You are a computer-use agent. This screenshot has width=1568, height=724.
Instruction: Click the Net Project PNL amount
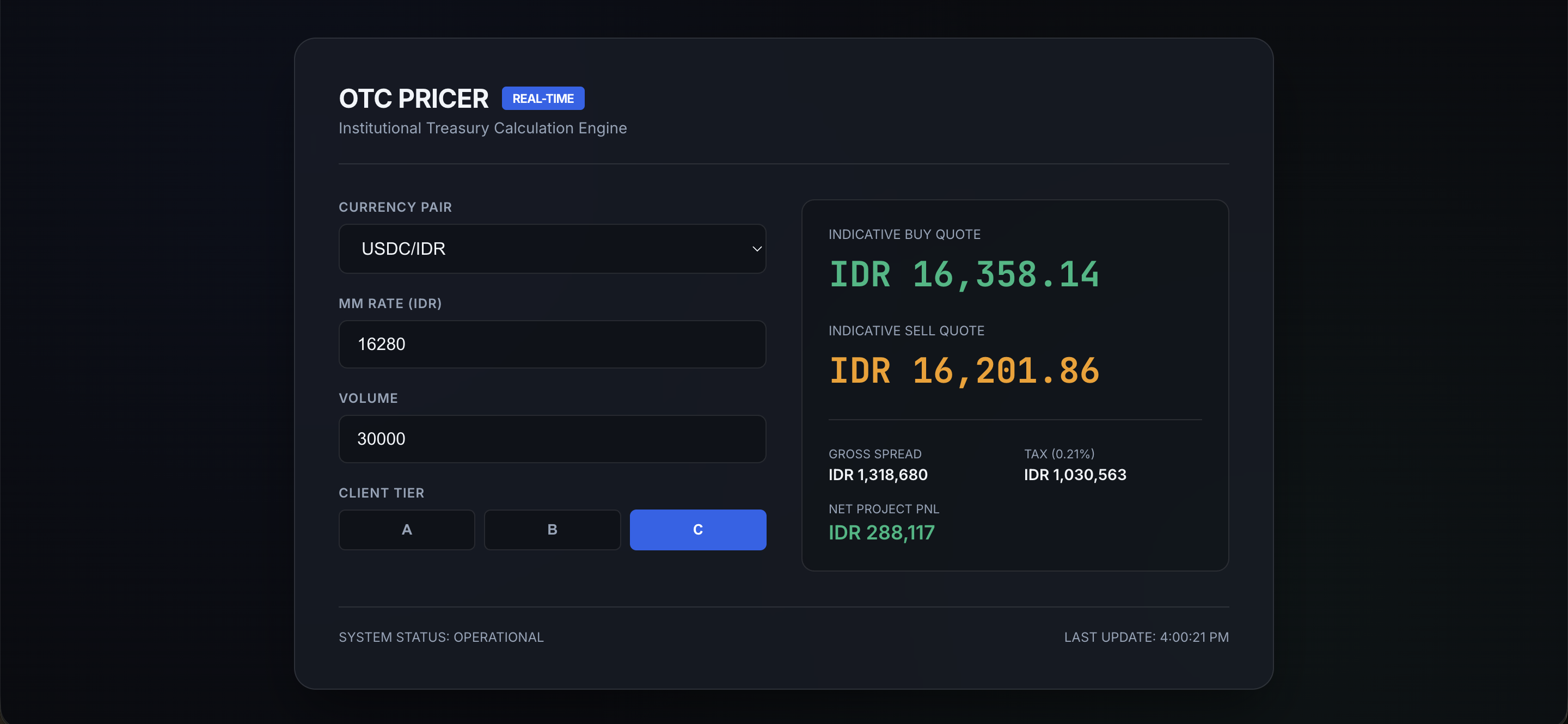881,532
